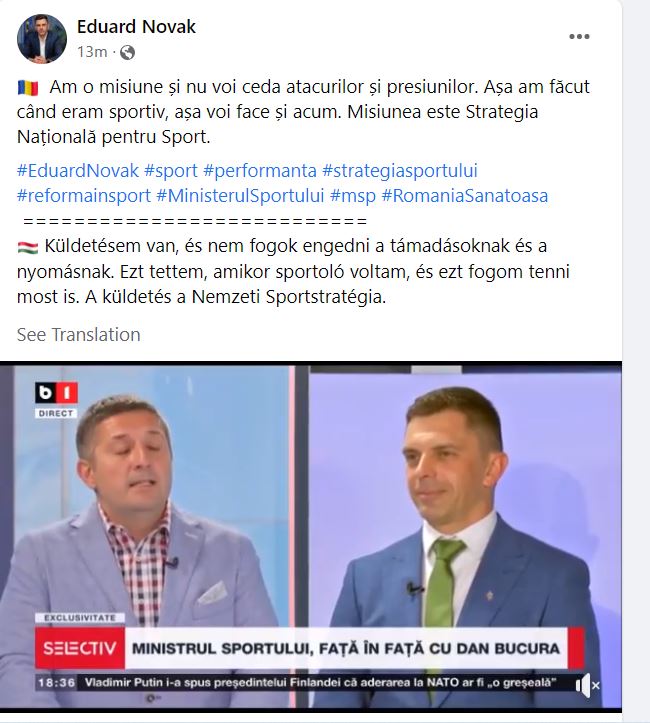Click the B1 Direct channel logo
This screenshot has height=723, width=650.
(56, 400)
